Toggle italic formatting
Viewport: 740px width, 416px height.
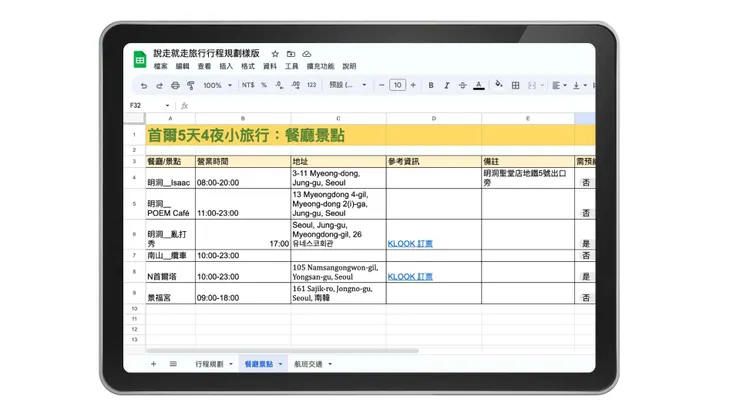[446, 85]
